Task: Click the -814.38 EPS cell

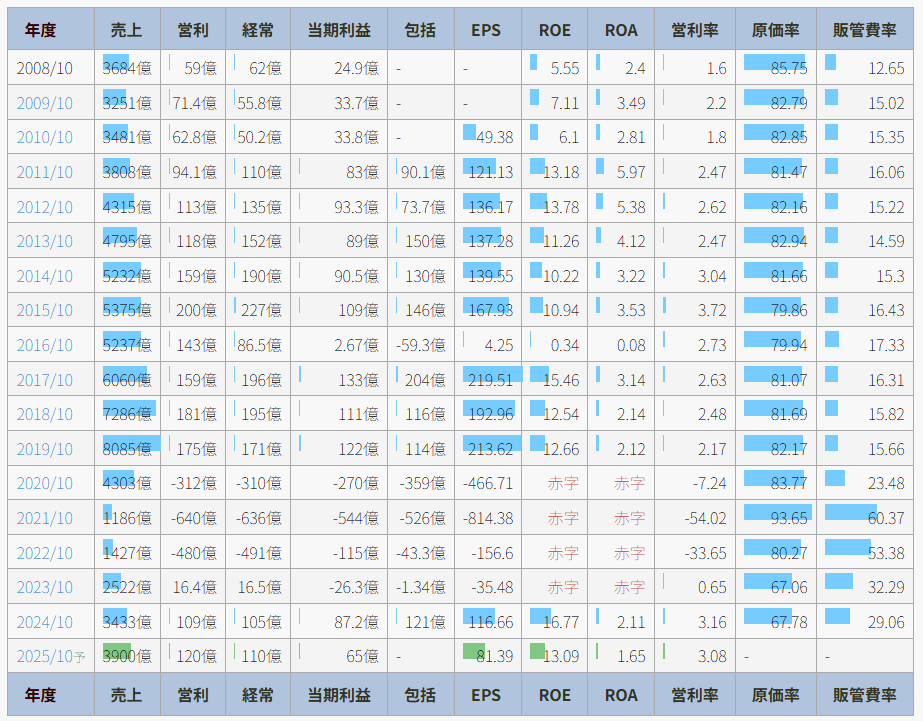Action: pos(487,518)
